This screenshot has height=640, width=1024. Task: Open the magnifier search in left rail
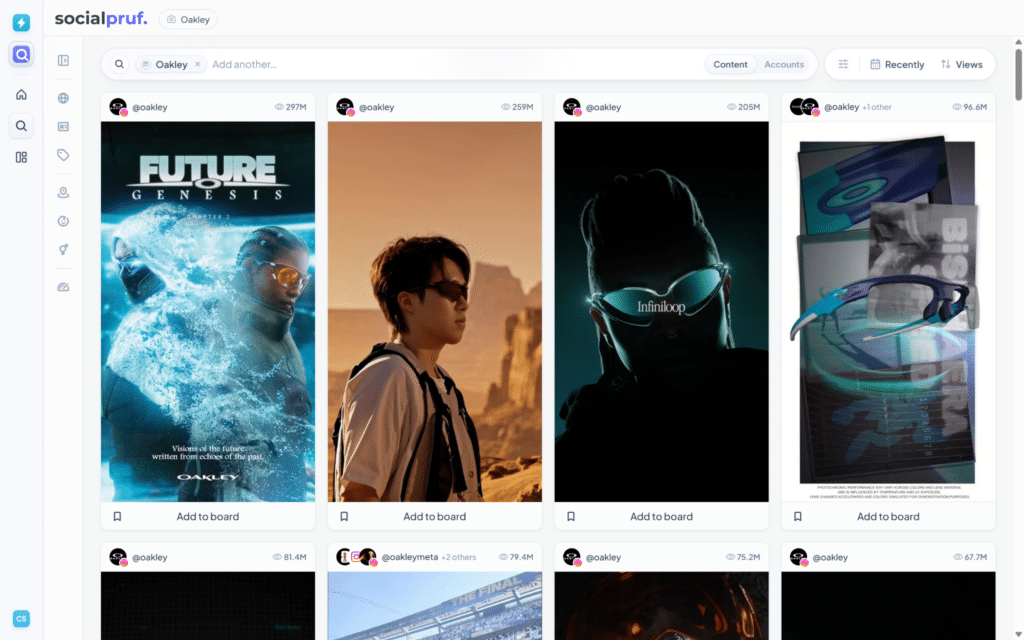click(21, 126)
